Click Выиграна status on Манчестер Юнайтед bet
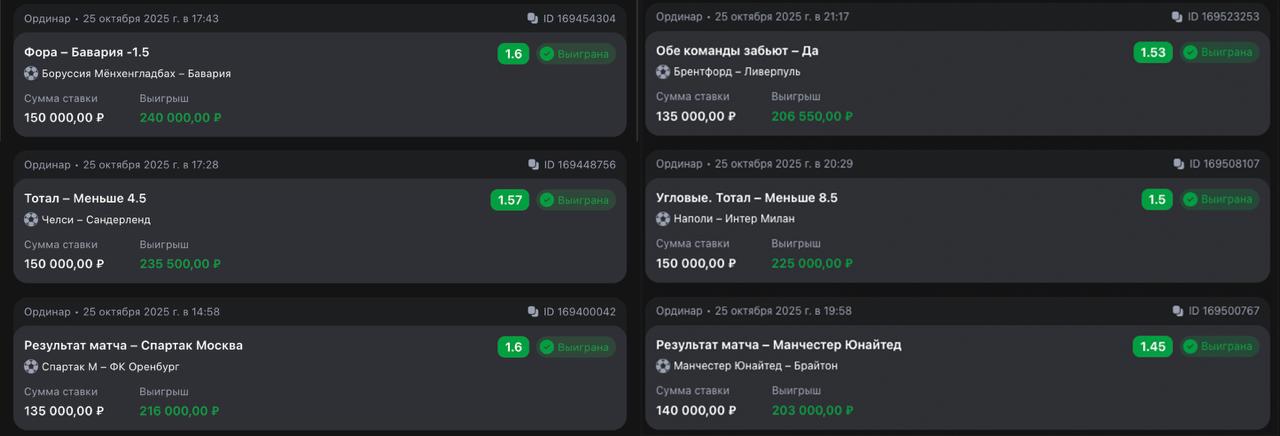 point(1217,347)
